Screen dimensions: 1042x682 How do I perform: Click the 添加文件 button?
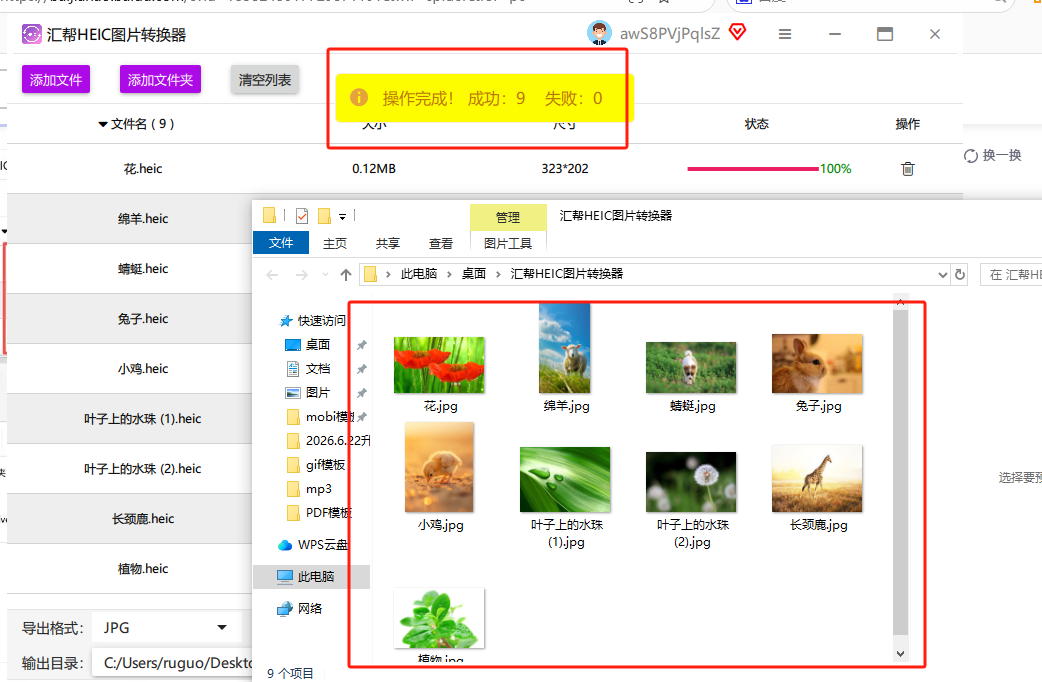tap(56, 80)
